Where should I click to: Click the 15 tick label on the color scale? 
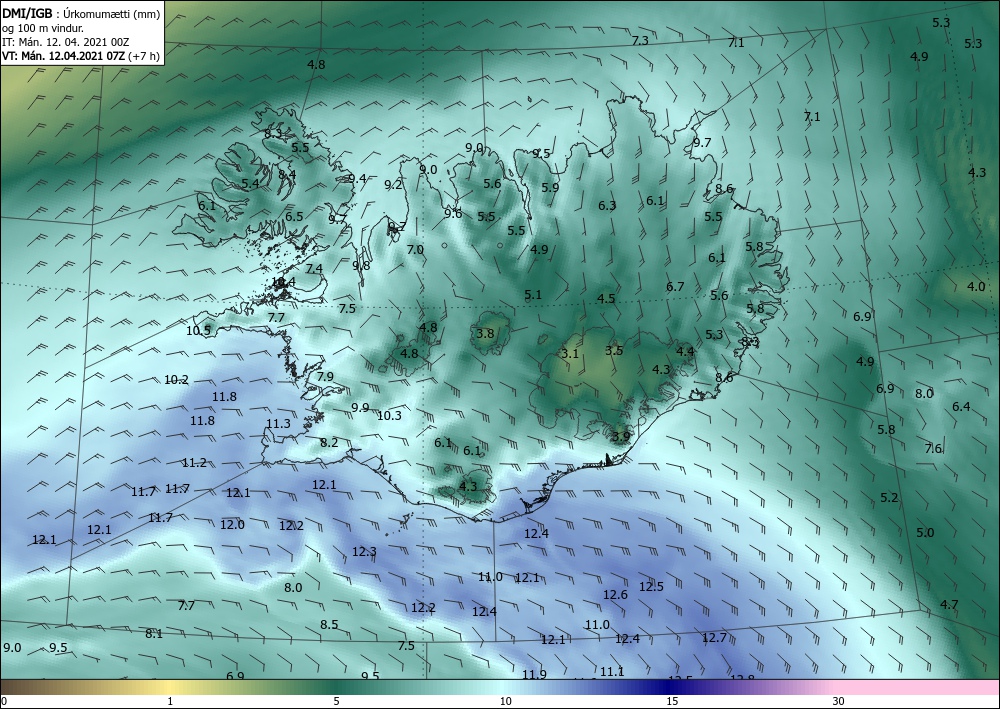pos(672,701)
